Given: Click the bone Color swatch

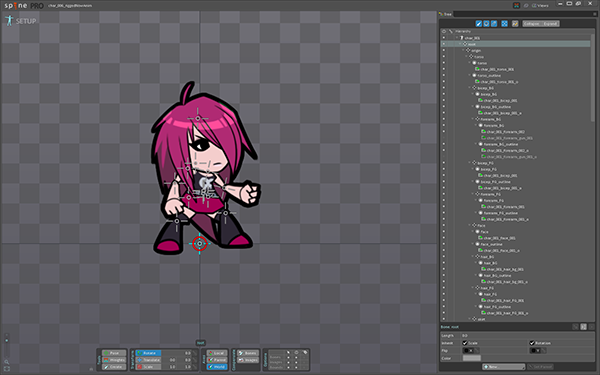Looking at the screenshot, I should click(471, 358).
